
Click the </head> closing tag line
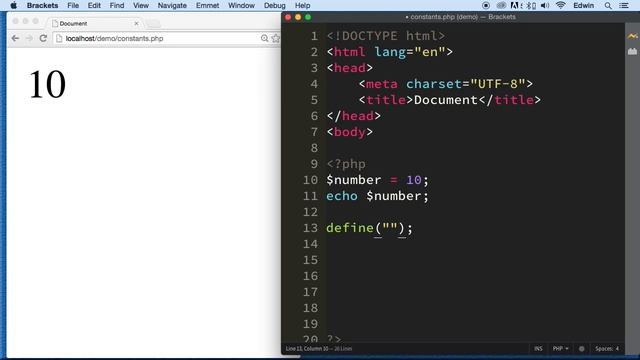(353, 116)
